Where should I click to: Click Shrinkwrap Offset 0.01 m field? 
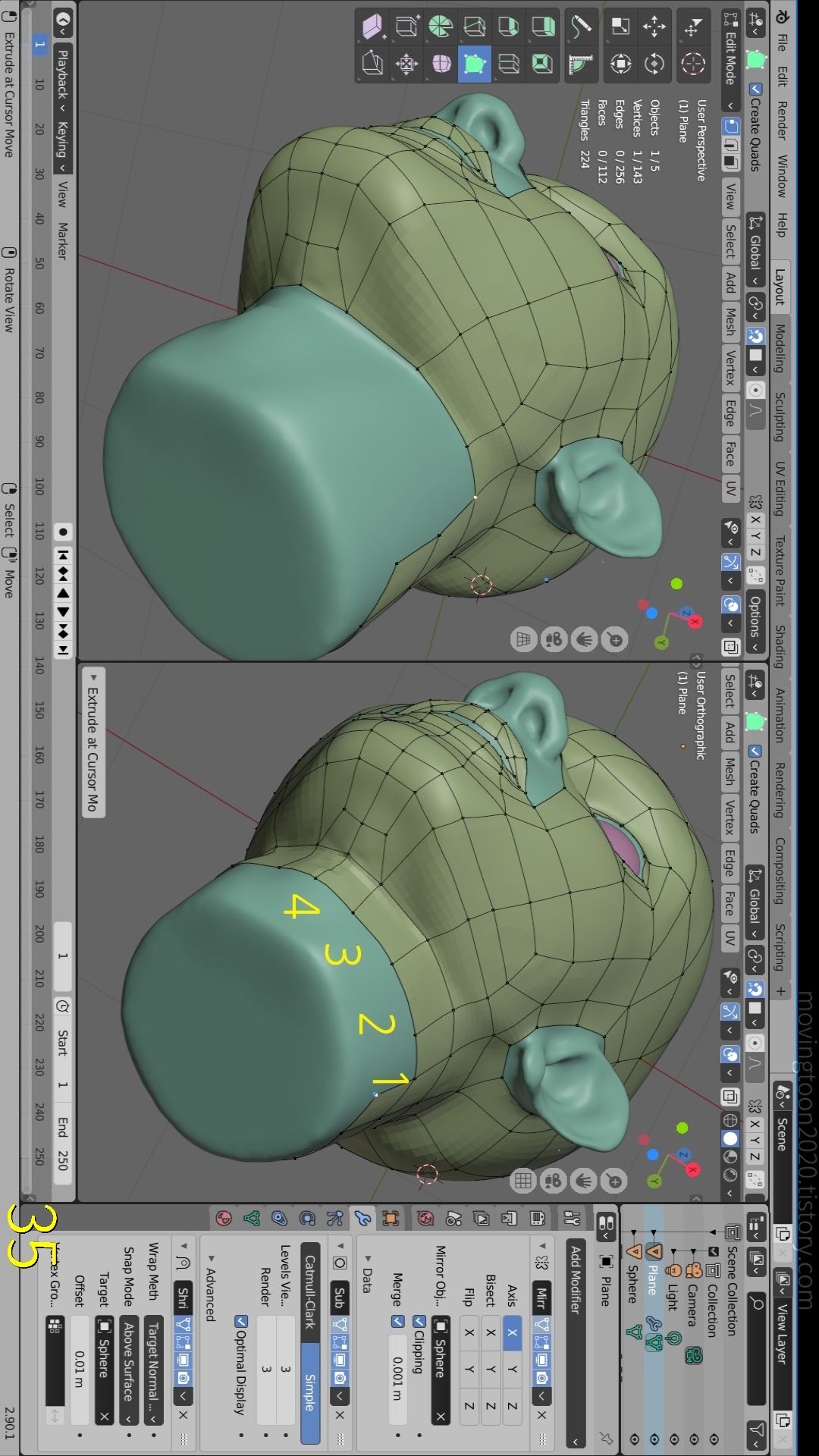pos(80,1370)
